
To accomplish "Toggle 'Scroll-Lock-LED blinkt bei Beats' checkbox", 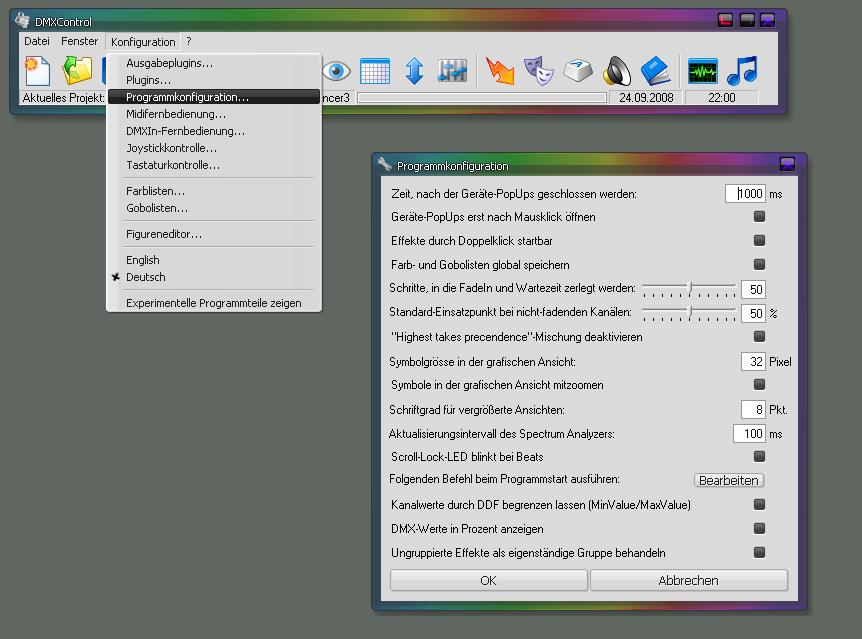I will (759, 457).
